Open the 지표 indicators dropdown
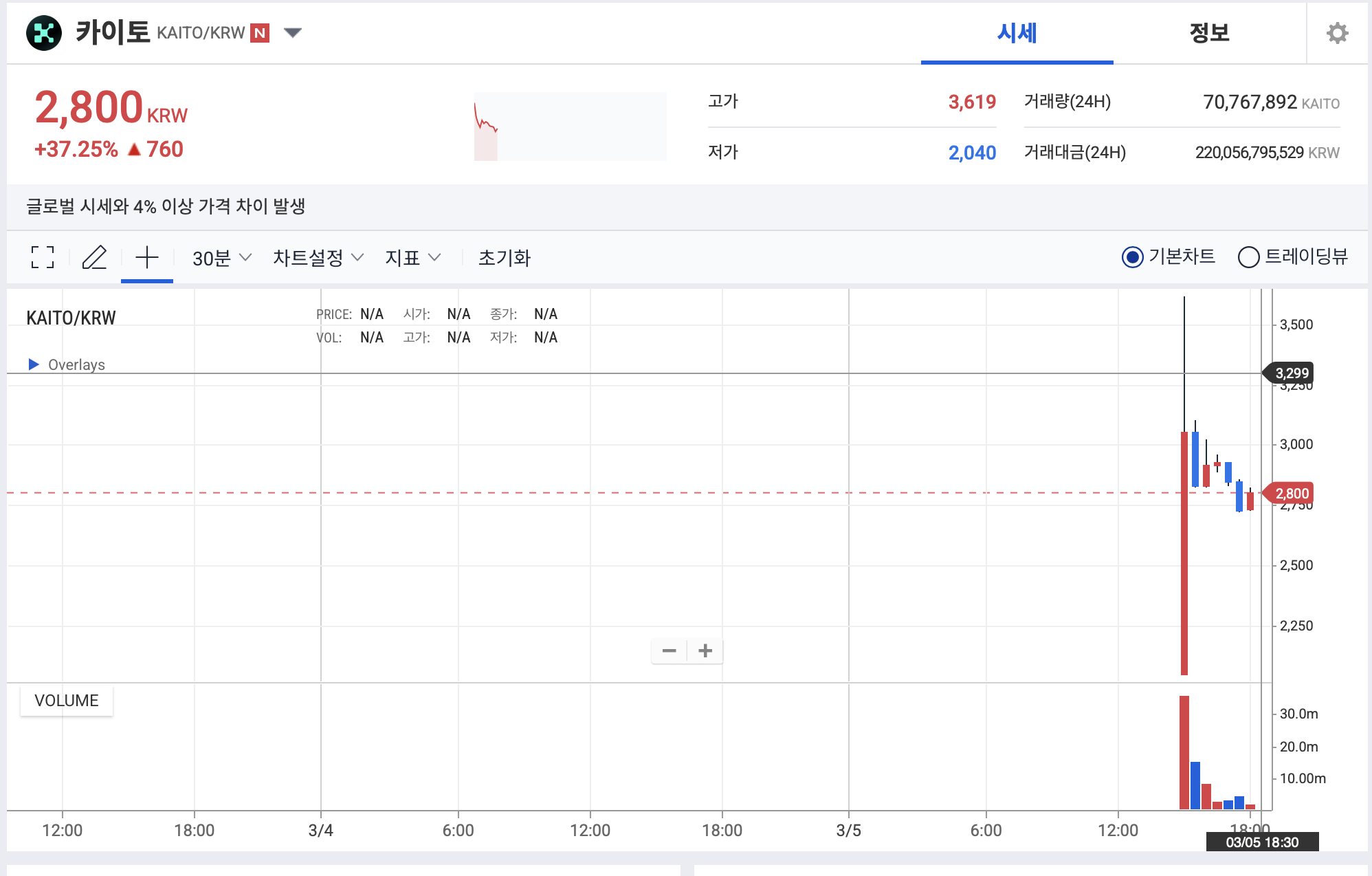 [x=412, y=258]
